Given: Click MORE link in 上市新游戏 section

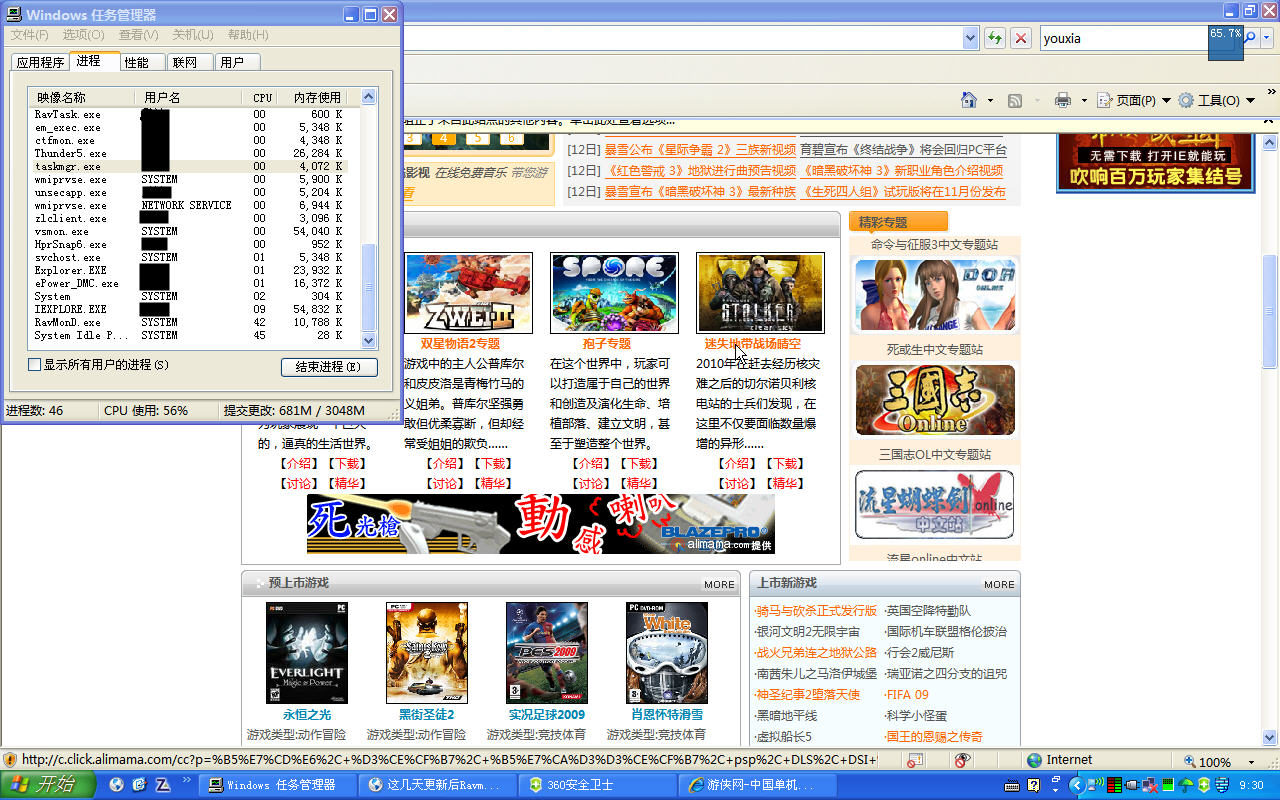Looking at the screenshot, I should (x=999, y=585).
